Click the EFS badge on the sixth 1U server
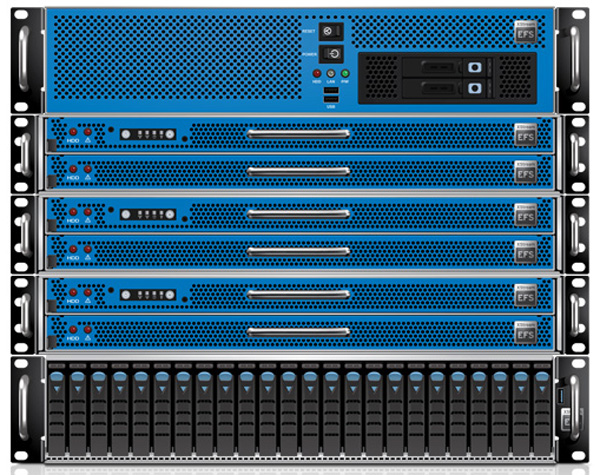Viewport: 600px width, 475px height. (526, 332)
